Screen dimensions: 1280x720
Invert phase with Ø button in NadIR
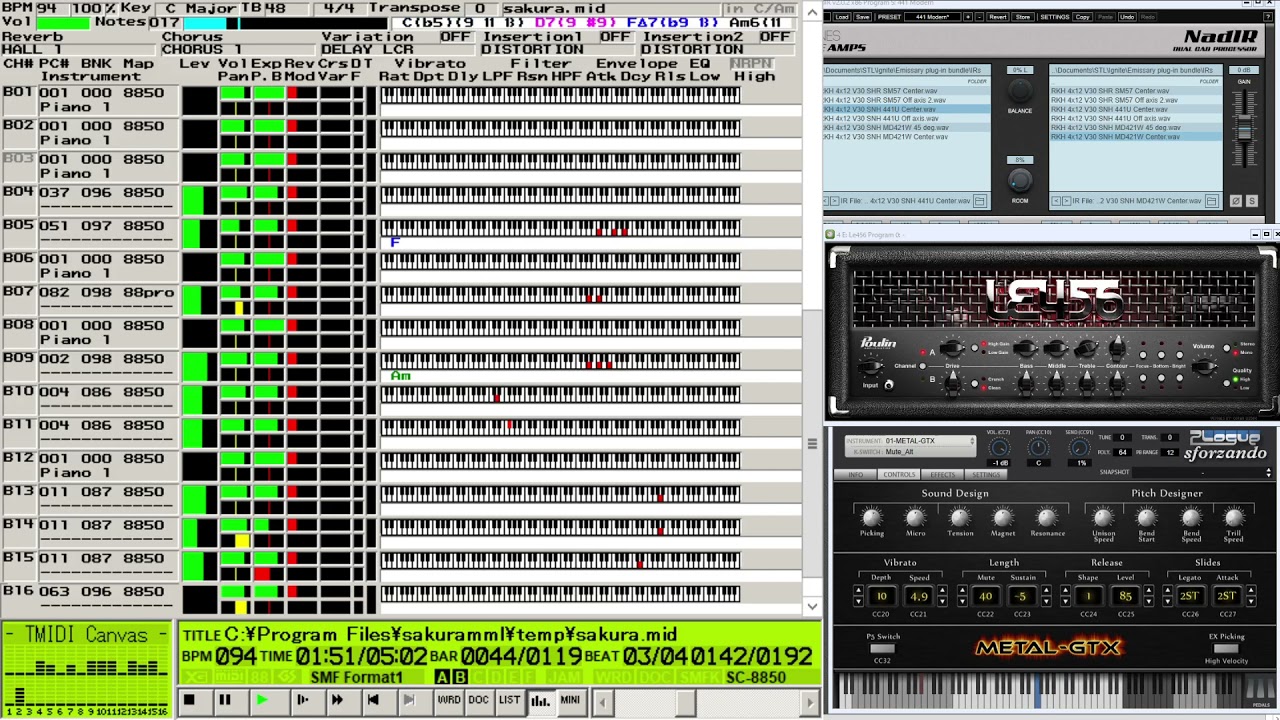(x=1236, y=201)
